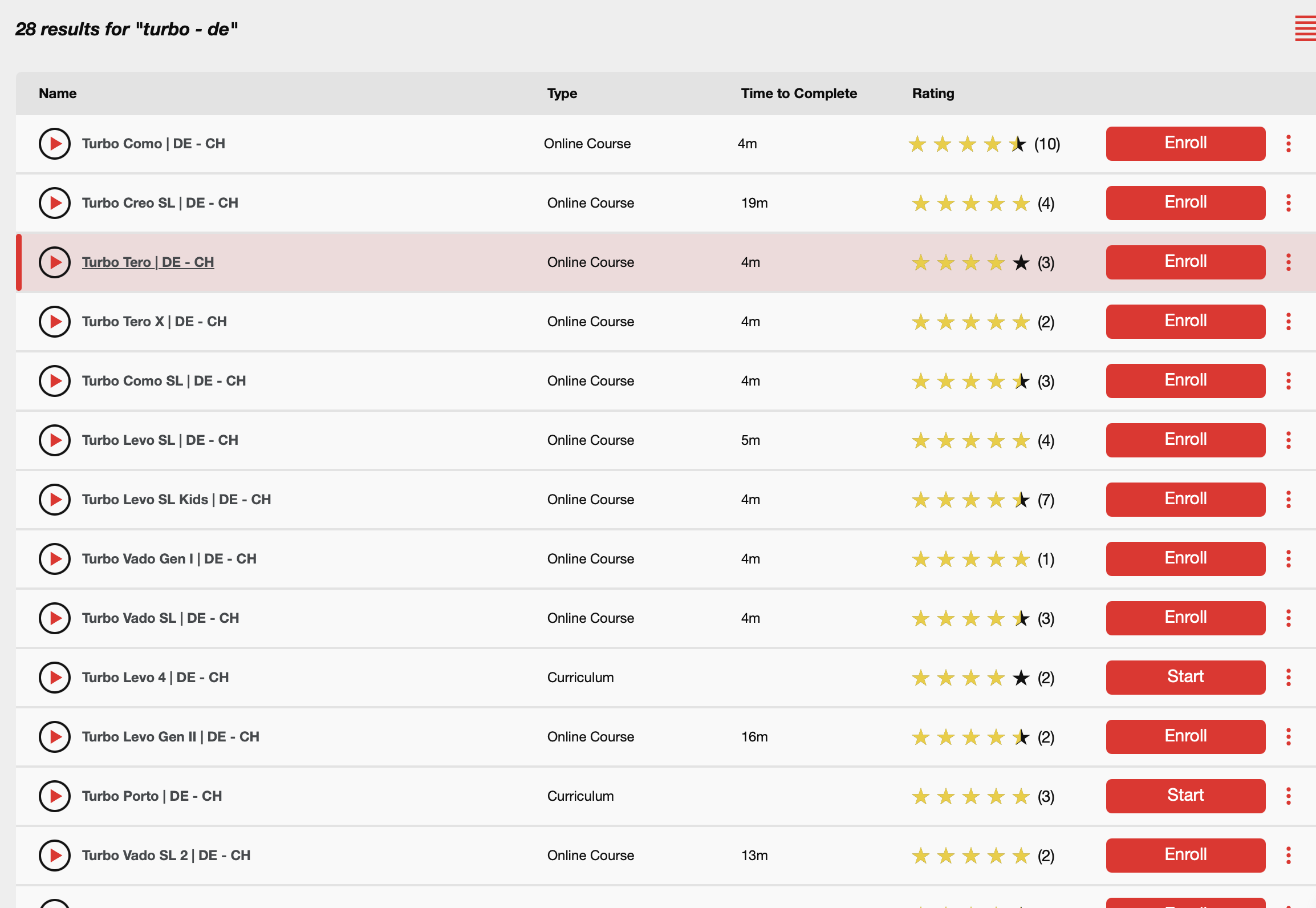
Task: Open the three-dot menu for Turbo Levo SL | DE - CH
Action: pyautogui.click(x=1289, y=440)
